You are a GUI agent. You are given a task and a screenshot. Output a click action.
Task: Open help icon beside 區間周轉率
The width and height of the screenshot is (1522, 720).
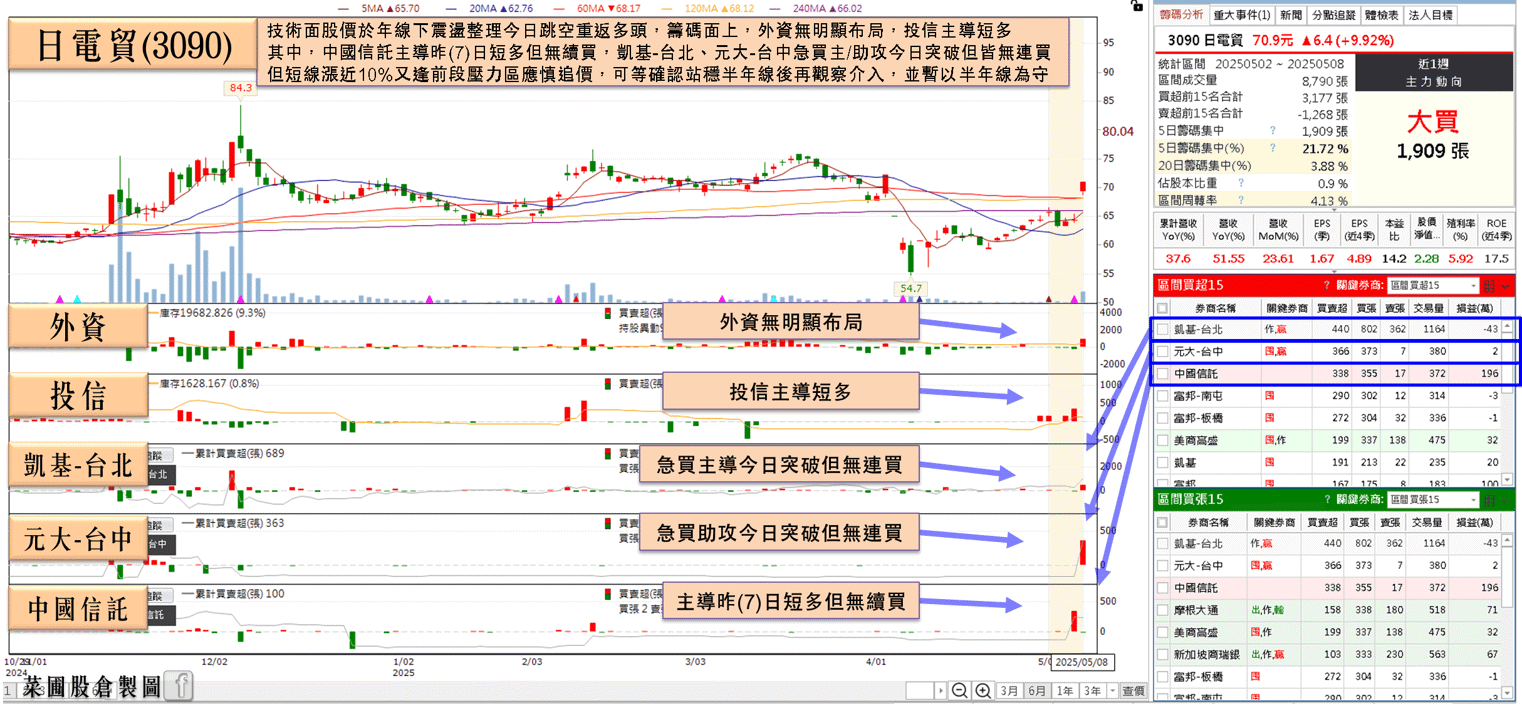point(1241,200)
